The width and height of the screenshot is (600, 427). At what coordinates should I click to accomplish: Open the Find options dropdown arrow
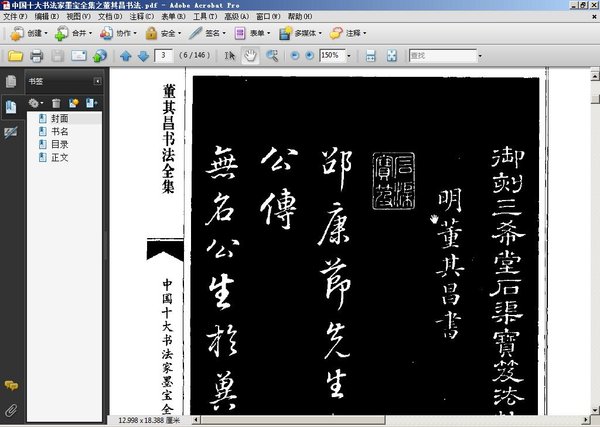[x=480, y=56]
